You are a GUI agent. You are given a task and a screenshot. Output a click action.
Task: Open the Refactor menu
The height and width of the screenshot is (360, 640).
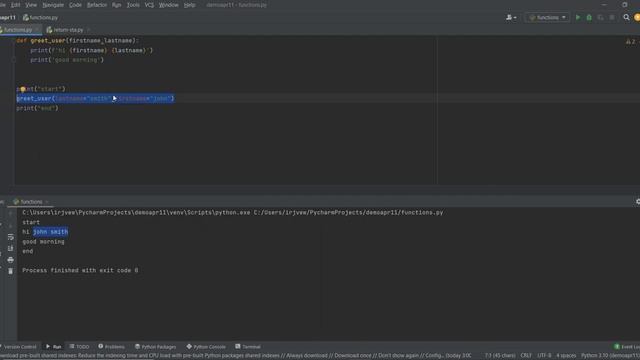click(97, 5)
